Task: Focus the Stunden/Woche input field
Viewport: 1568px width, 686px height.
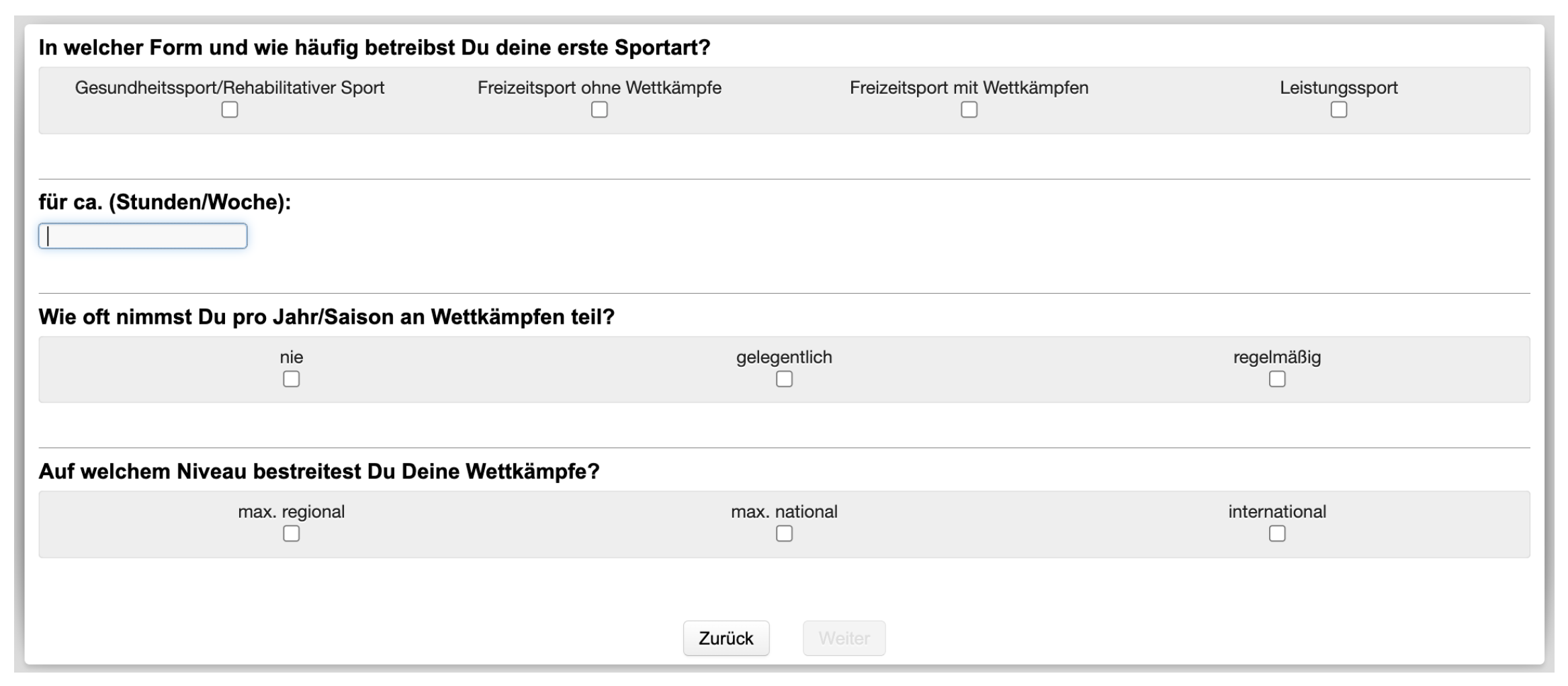Action: [143, 236]
